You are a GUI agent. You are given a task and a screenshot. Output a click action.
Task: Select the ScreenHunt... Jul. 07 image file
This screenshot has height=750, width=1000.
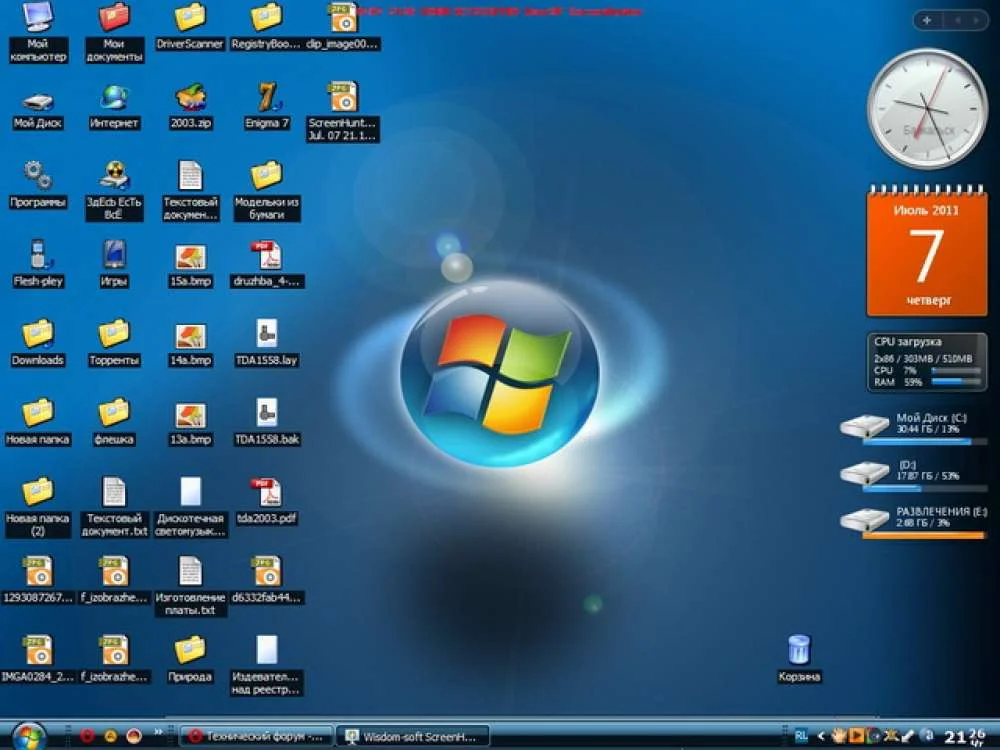coord(342,112)
